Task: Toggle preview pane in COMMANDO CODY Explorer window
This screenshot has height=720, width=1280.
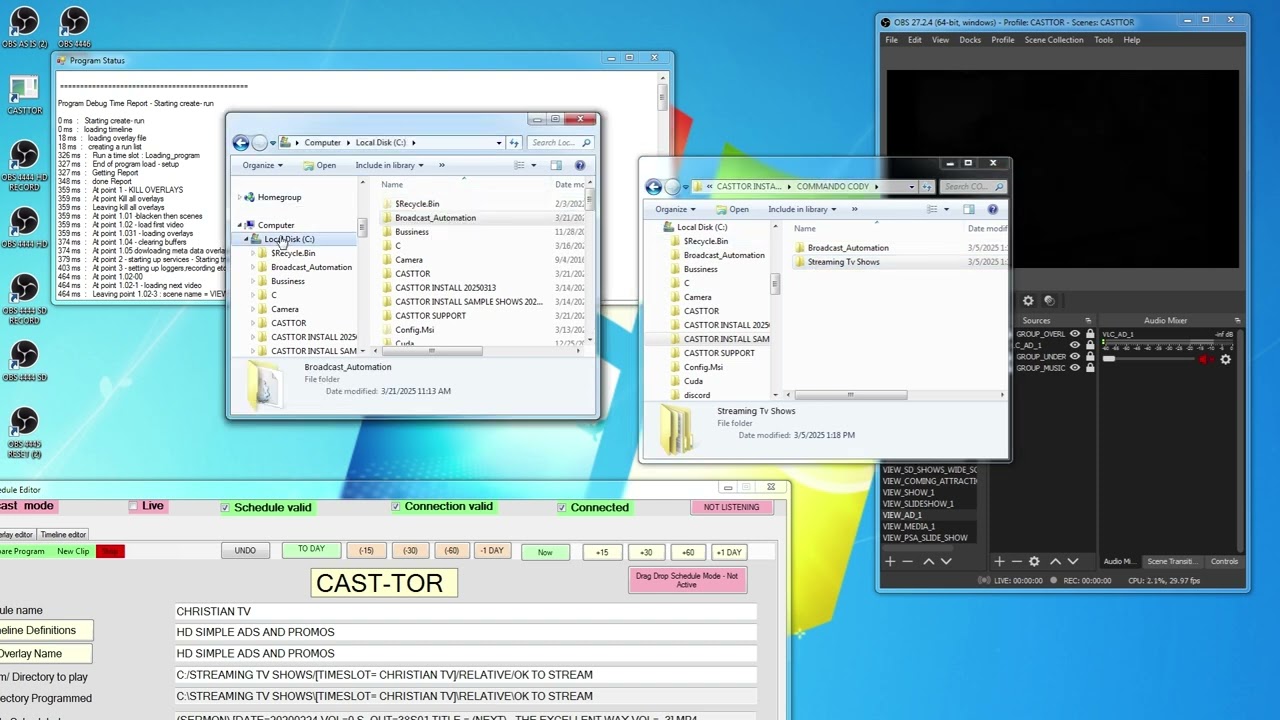Action: pos(969,209)
